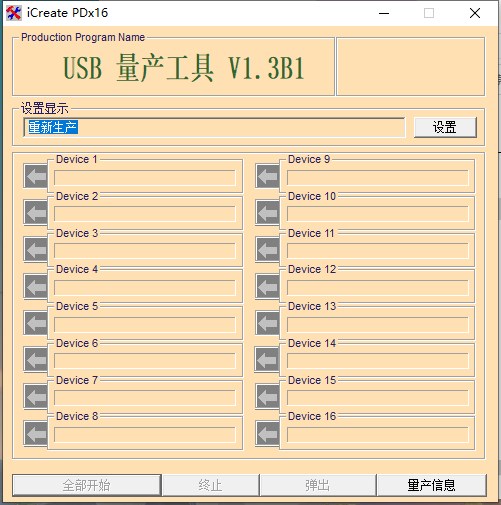Open the 量产信息 production info button
Viewport: 501px width, 505px height.
point(431,485)
